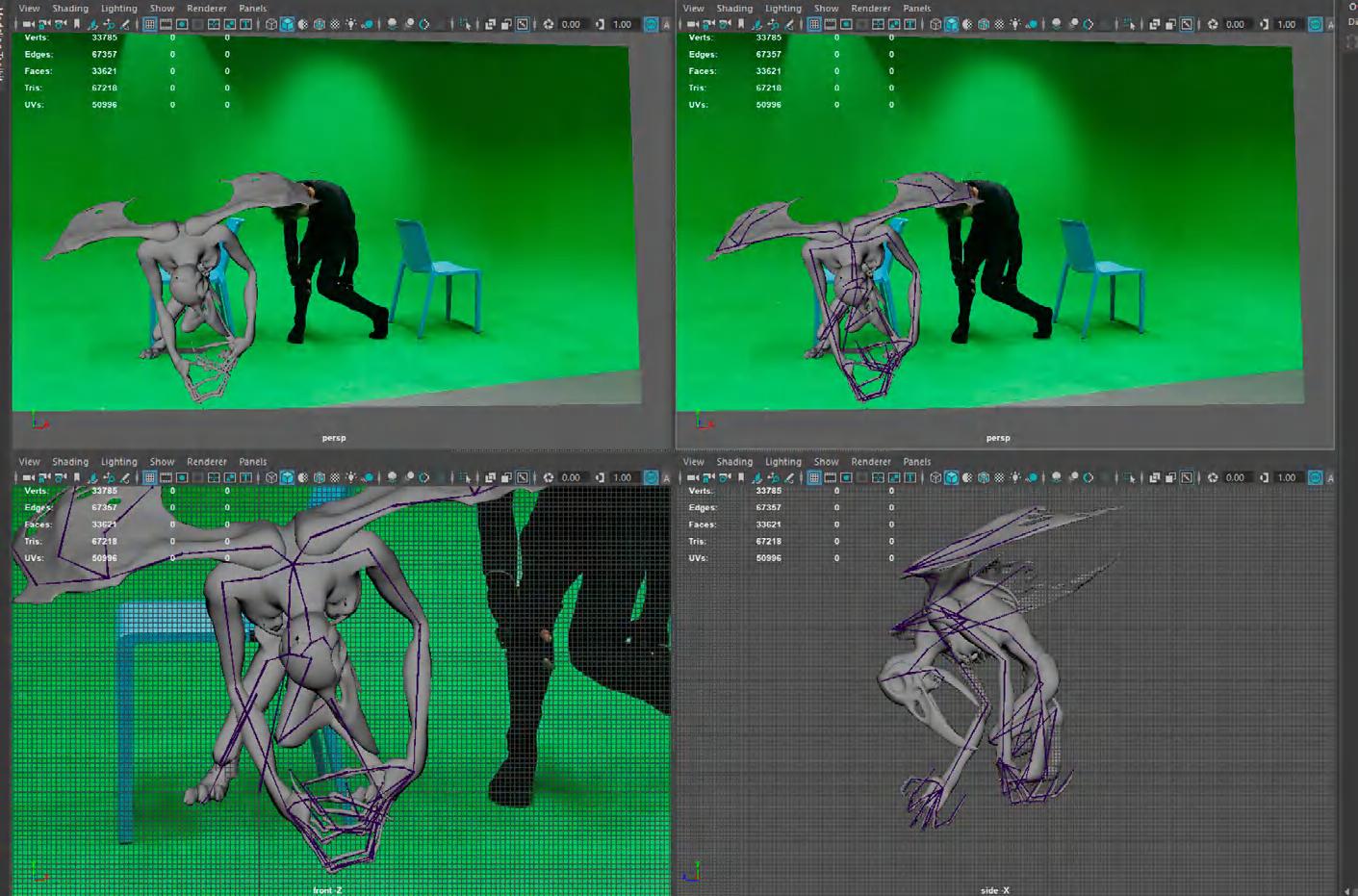
Task: Click "persp" label under top-right viewport
Action: click(x=998, y=438)
